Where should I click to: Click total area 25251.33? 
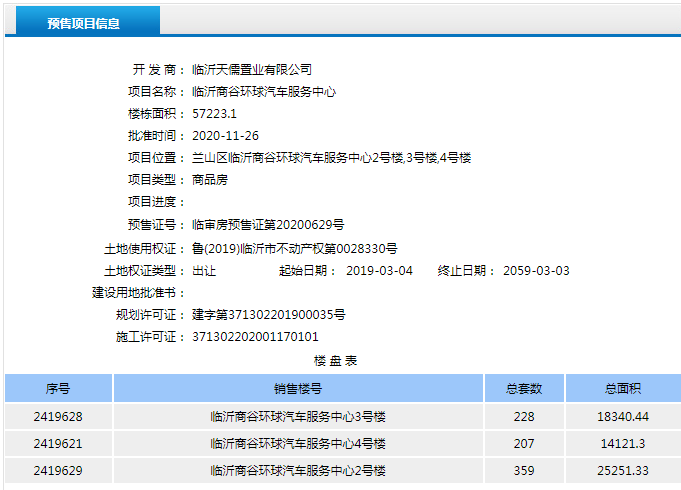coord(623,470)
